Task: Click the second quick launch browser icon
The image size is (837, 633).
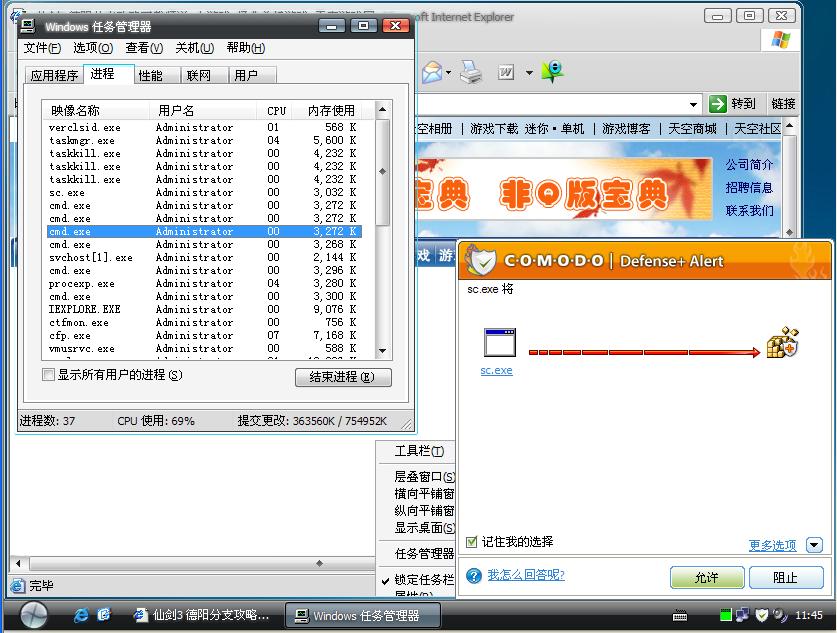Action: (x=104, y=615)
